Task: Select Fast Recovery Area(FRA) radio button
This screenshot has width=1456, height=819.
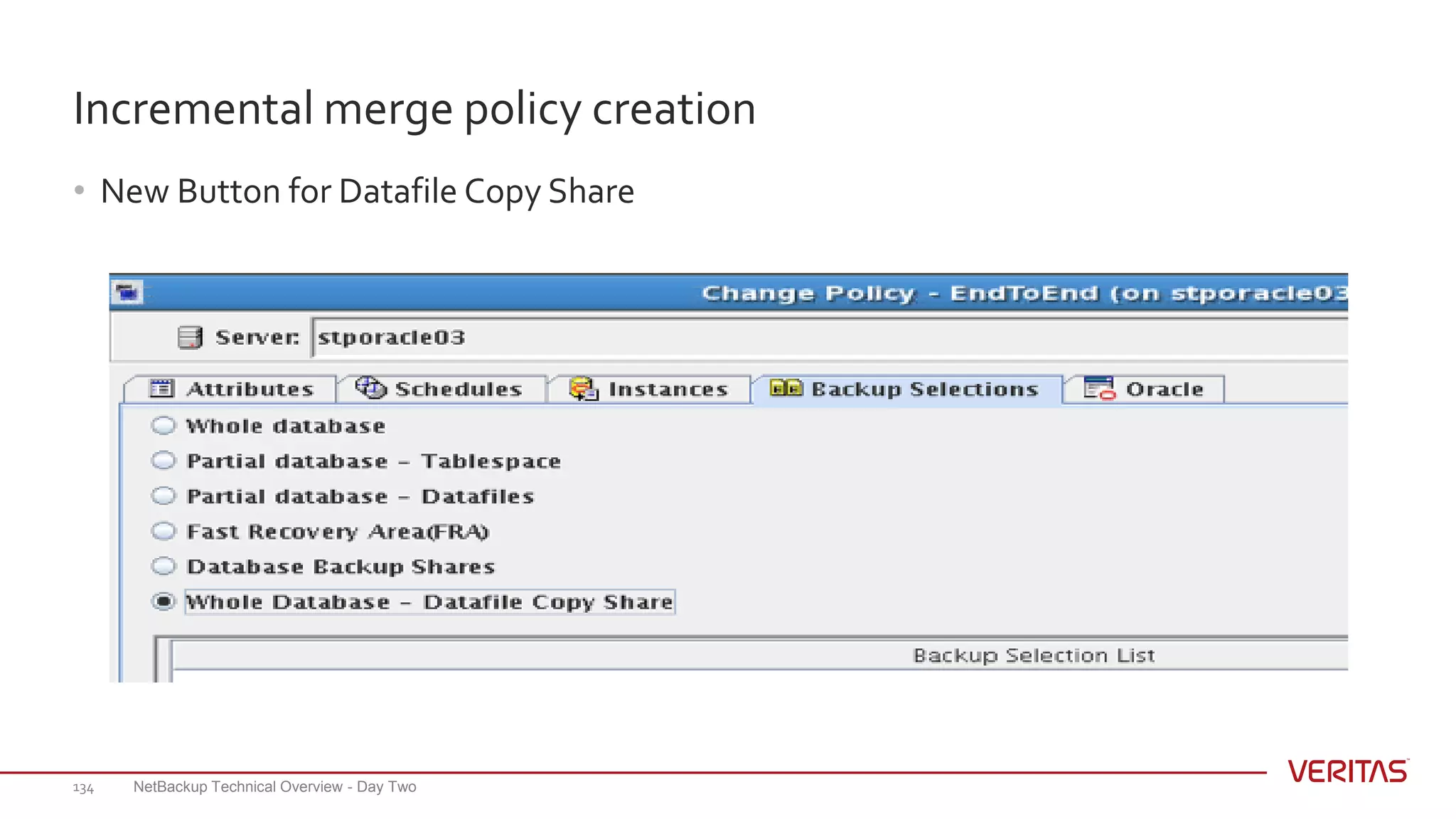Action: click(164, 531)
